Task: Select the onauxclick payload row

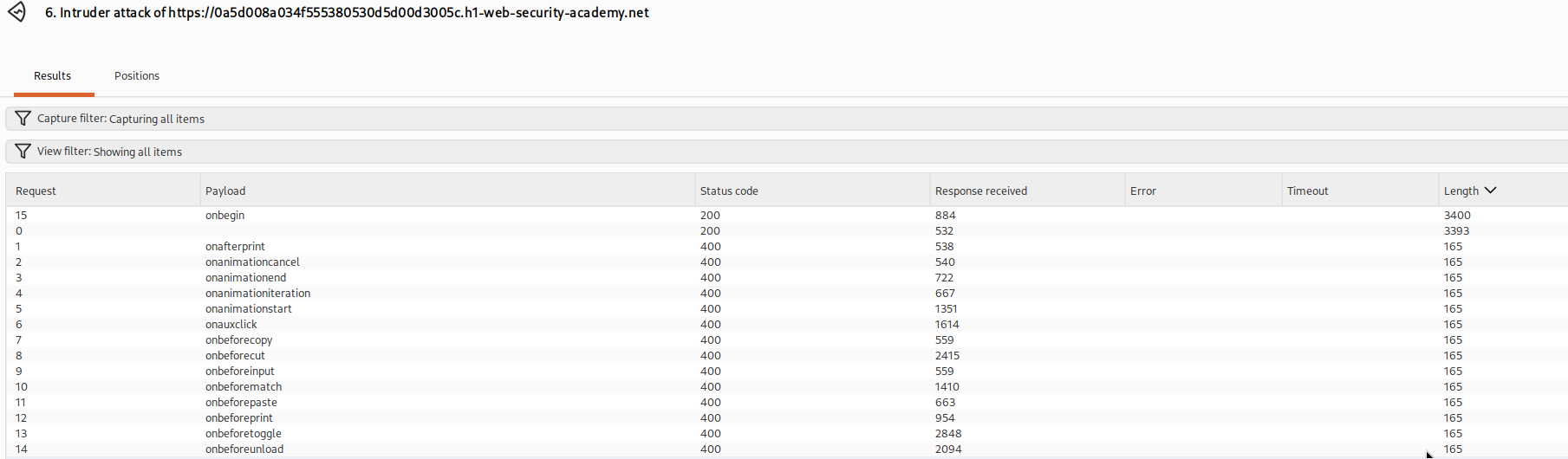Action: 787,324
